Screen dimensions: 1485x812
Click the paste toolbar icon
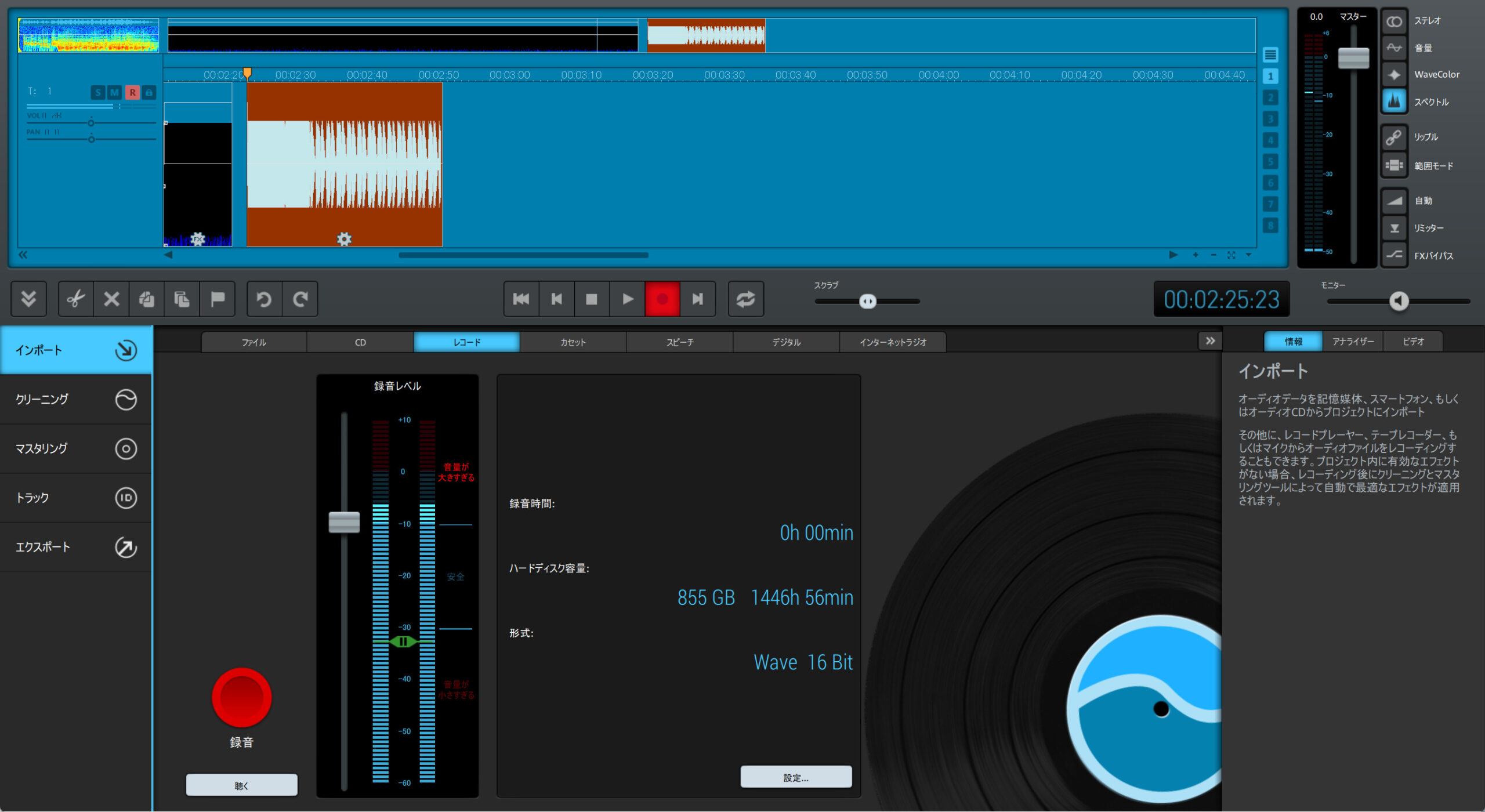182,299
